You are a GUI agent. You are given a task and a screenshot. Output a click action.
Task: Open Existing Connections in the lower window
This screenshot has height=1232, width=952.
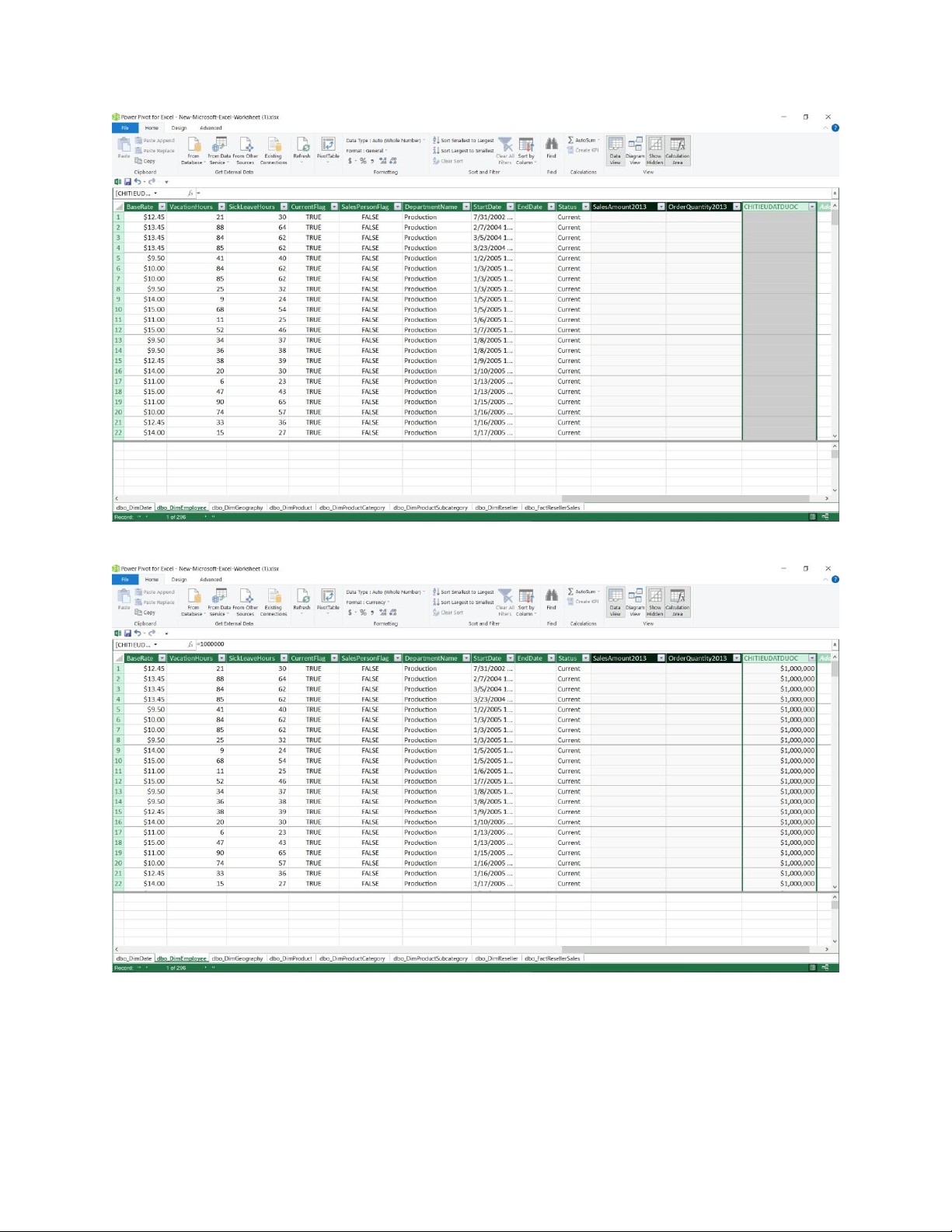[274, 597]
